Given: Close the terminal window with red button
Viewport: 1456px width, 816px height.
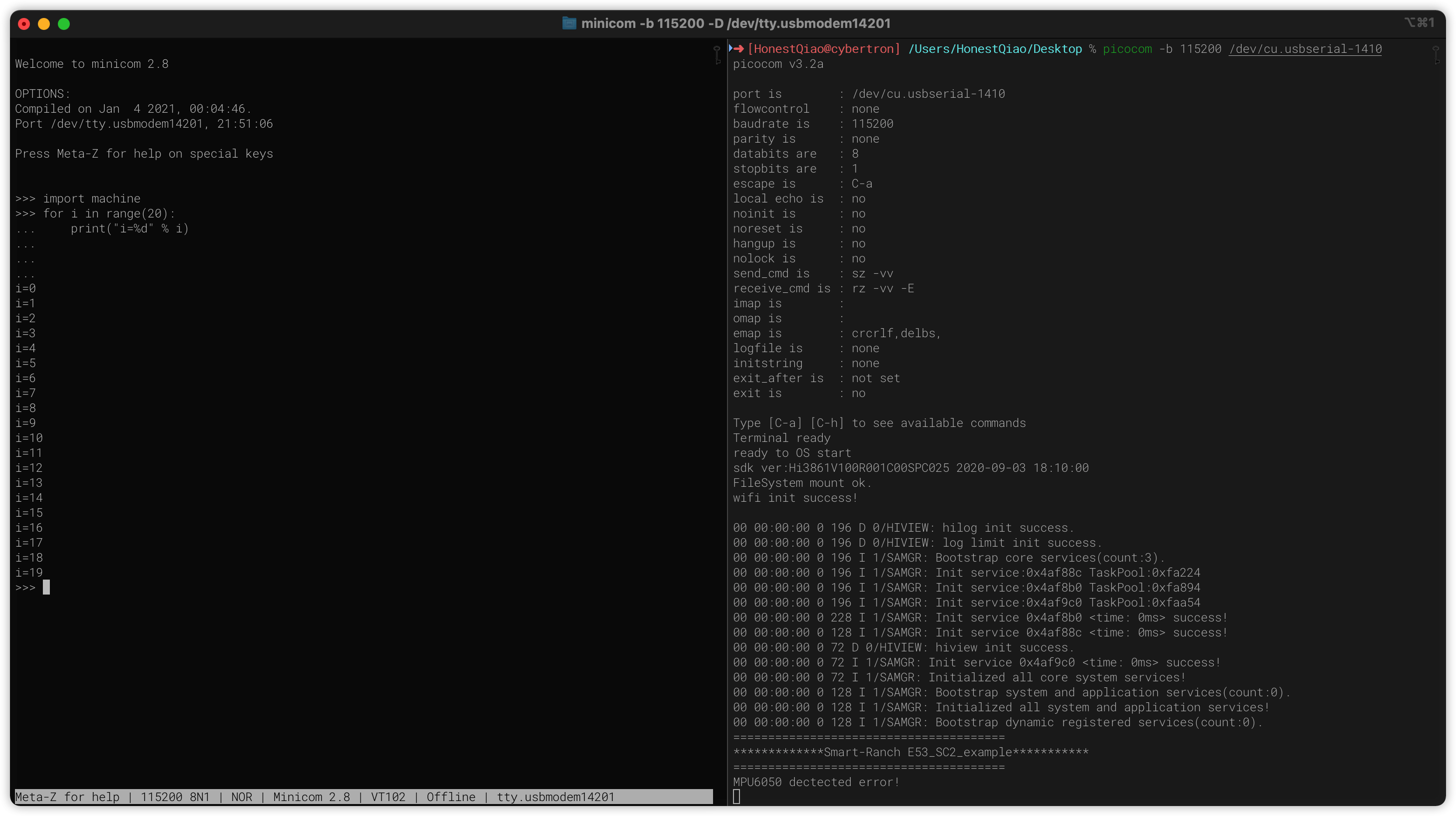Looking at the screenshot, I should click(x=24, y=24).
